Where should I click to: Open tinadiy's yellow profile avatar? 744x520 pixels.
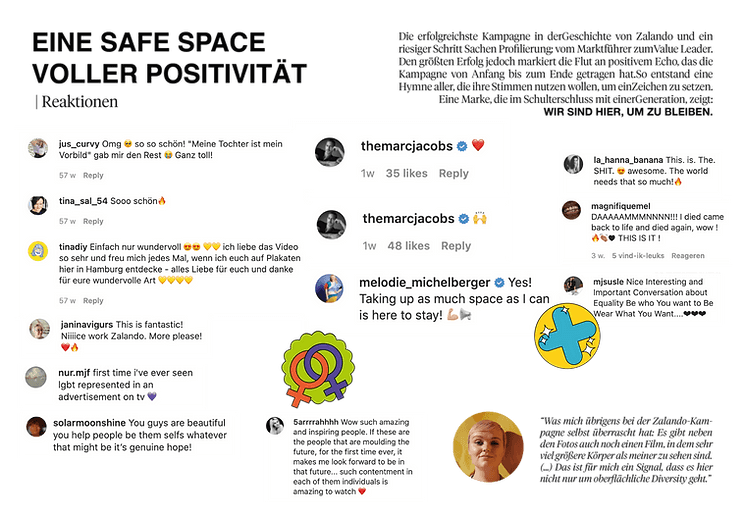[x=38, y=251]
